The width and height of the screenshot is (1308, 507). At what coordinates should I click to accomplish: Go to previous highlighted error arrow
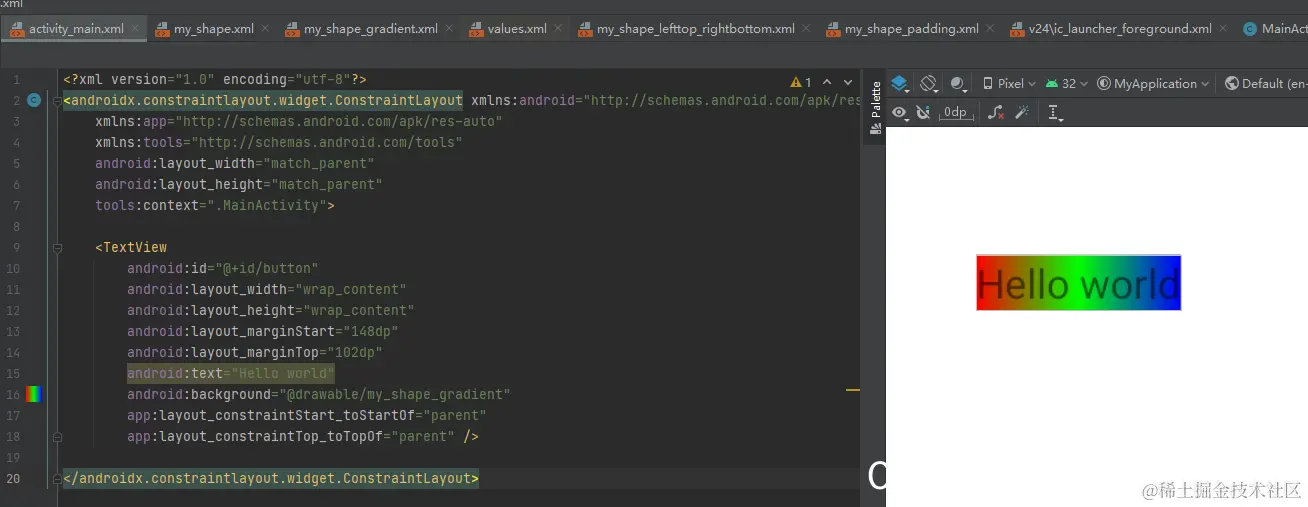click(827, 82)
